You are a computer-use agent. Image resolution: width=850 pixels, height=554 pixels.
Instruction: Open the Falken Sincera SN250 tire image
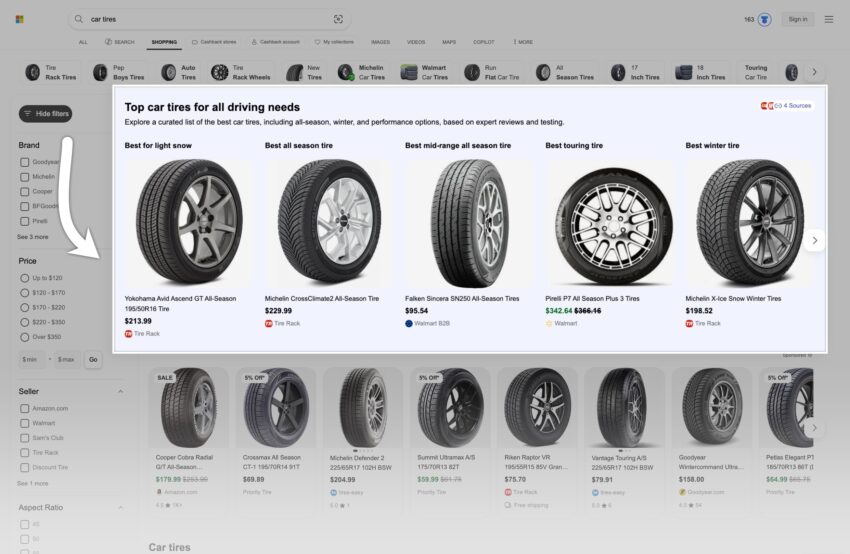tap(469, 222)
